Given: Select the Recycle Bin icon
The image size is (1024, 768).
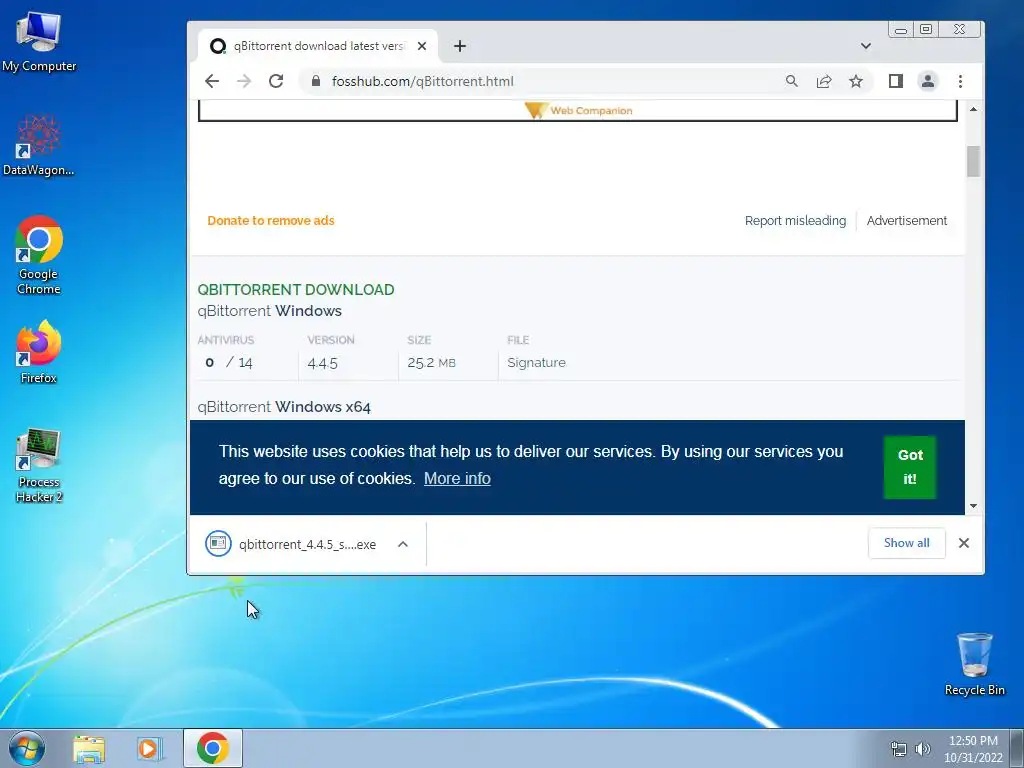Looking at the screenshot, I should (974, 664).
